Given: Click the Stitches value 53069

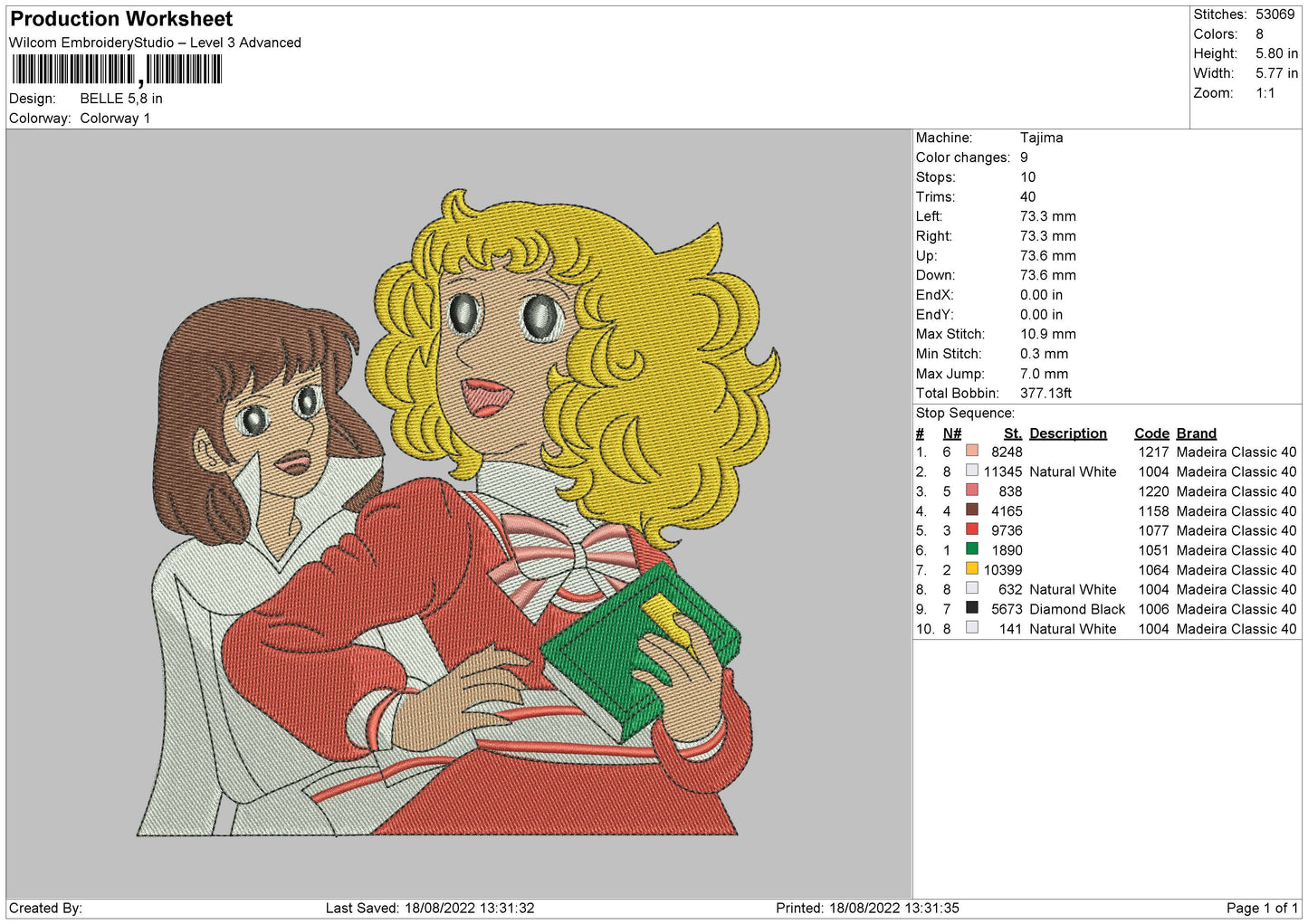Looking at the screenshot, I should 1275,14.
